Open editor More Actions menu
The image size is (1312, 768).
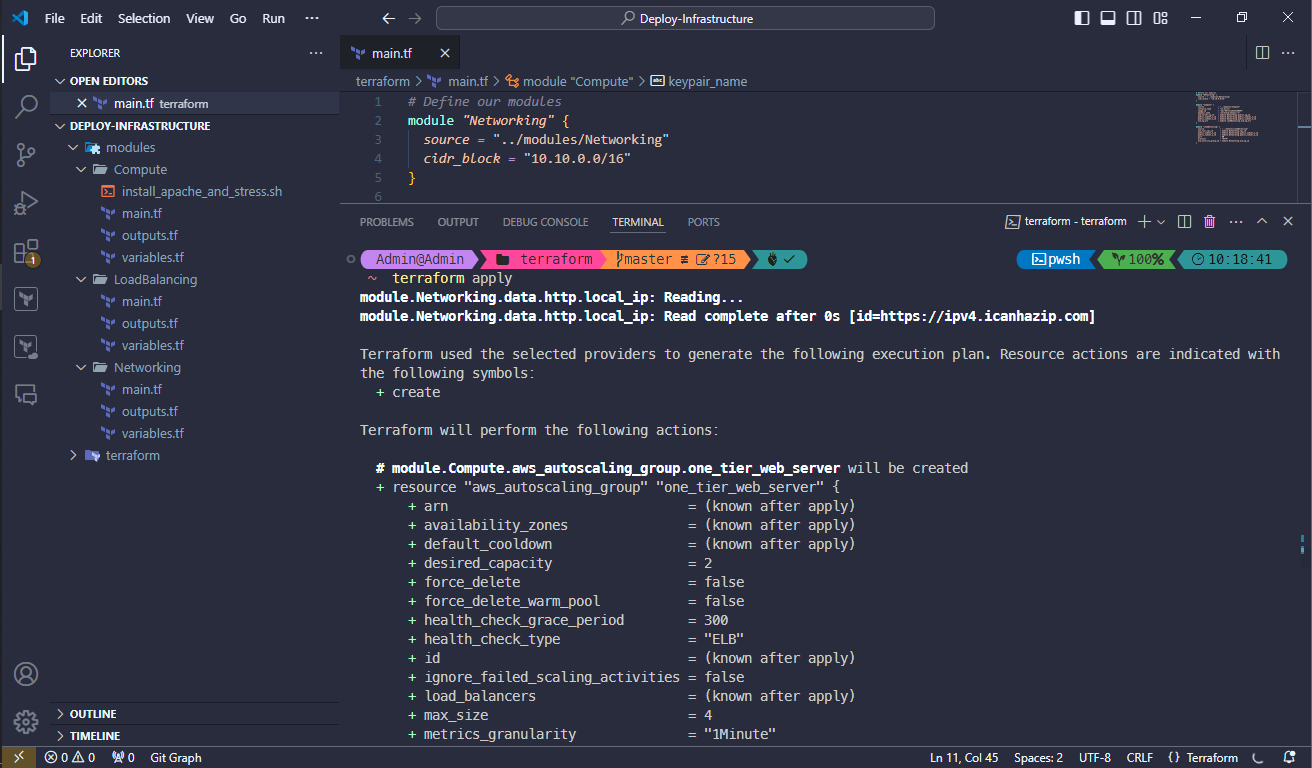click(x=1289, y=53)
